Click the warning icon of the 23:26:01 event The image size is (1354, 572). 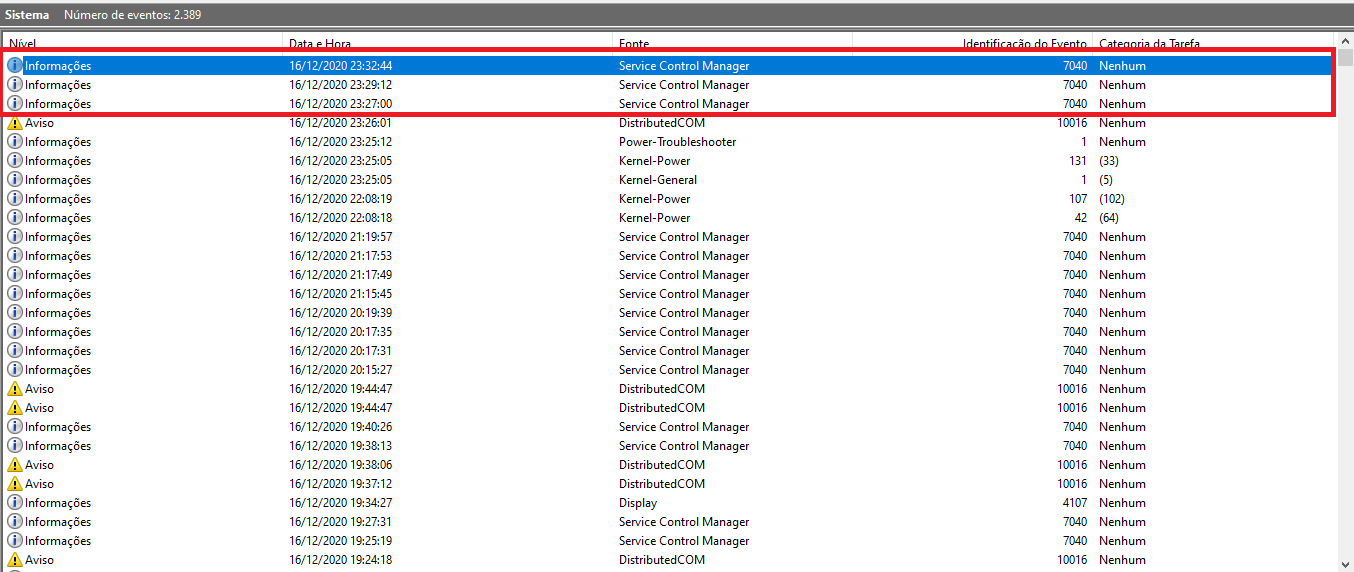pos(15,123)
